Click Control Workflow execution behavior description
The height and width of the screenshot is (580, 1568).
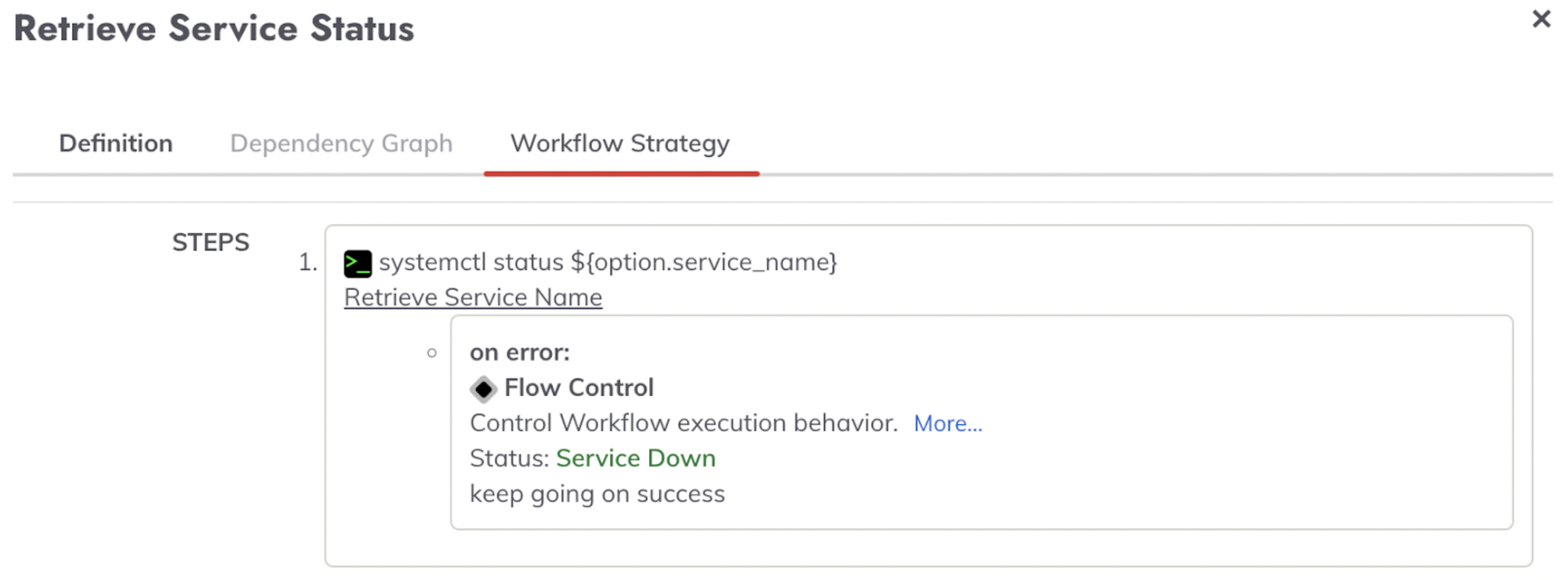tap(683, 423)
